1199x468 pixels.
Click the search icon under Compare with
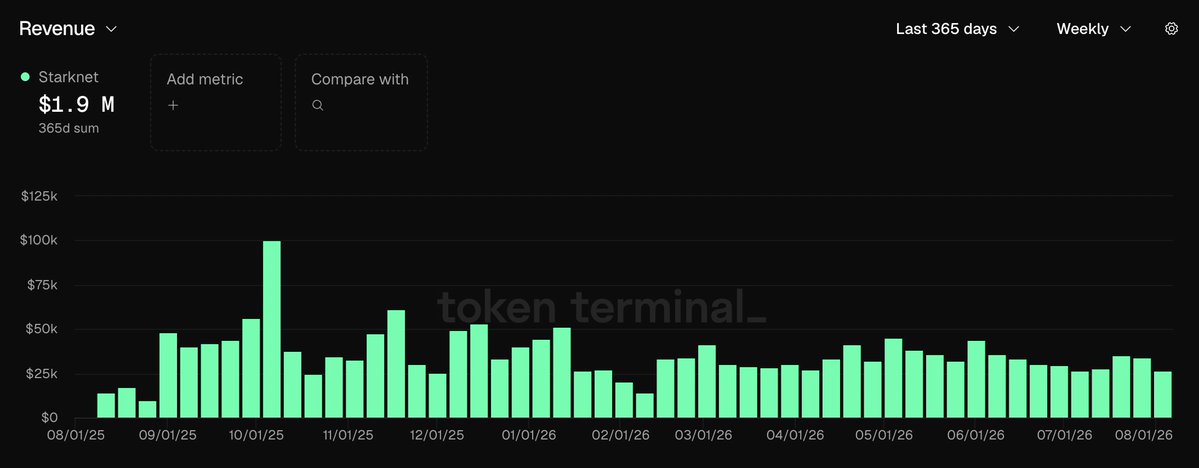point(317,106)
